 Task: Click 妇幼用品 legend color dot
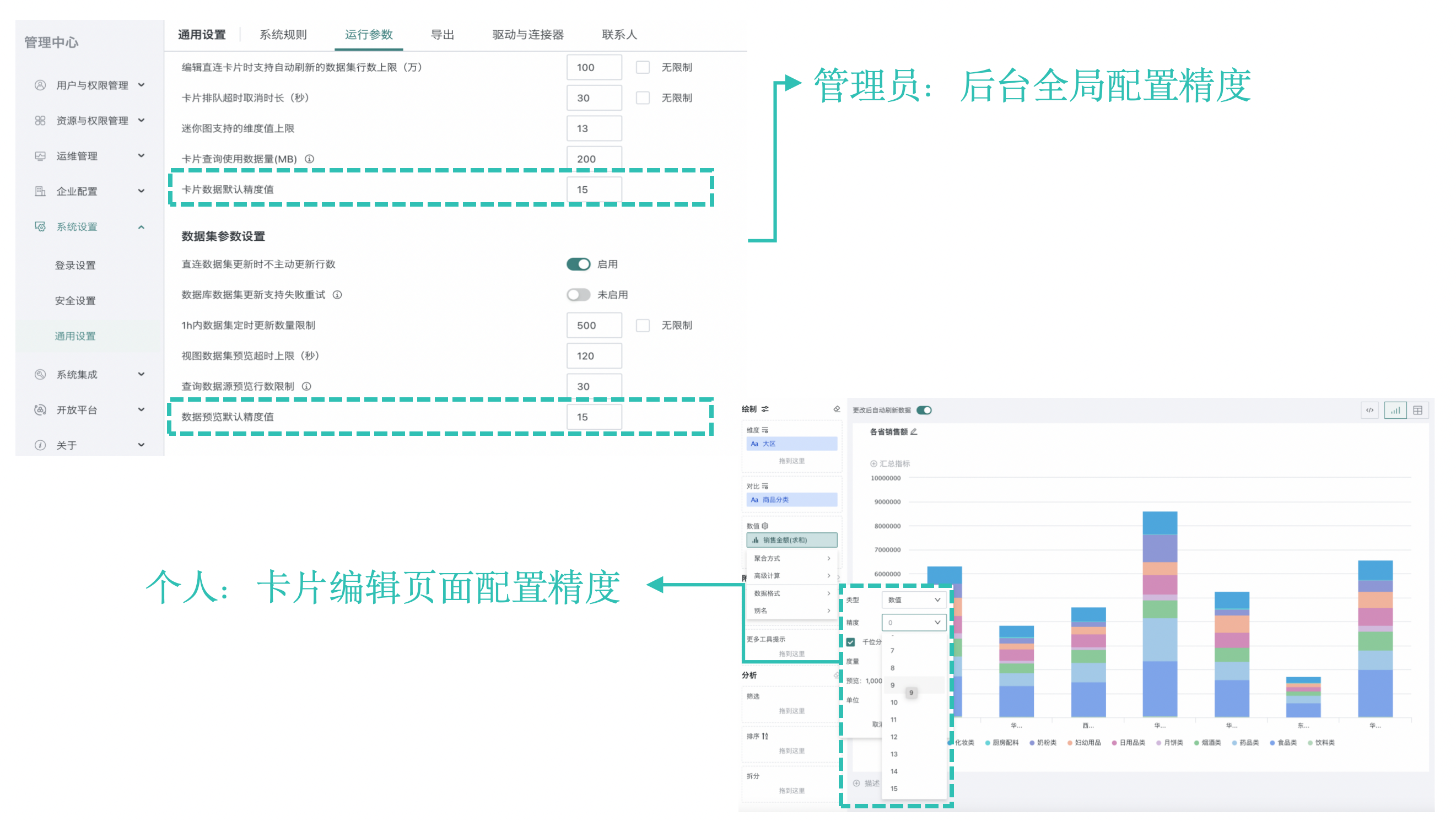[x=1069, y=742]
